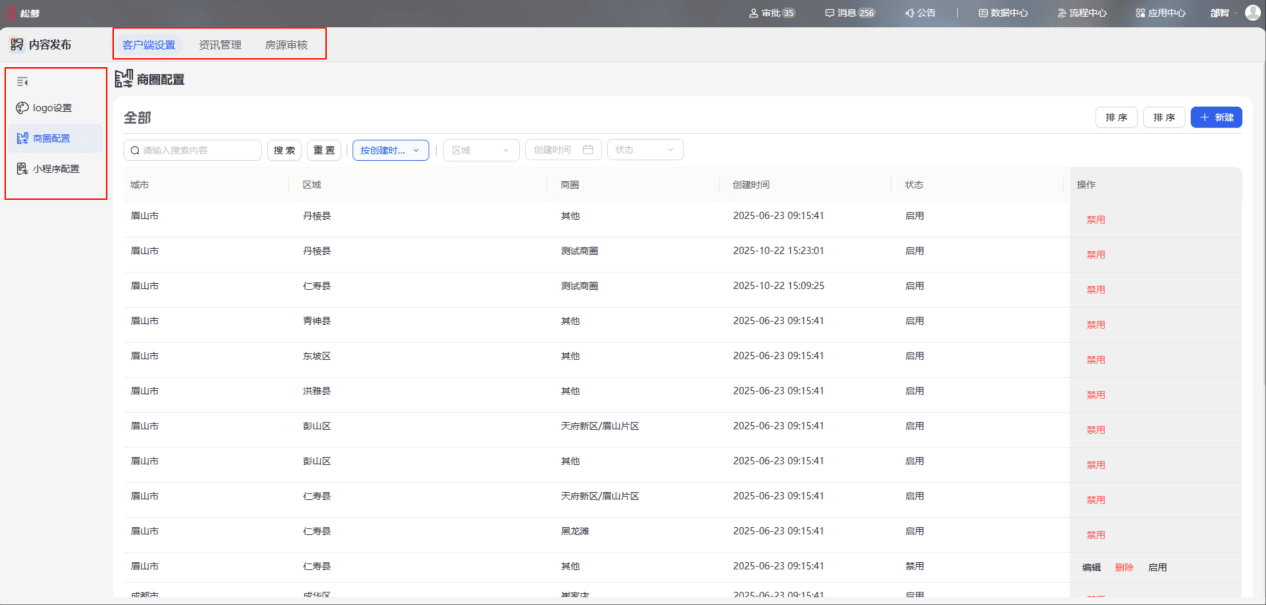Collapse the sidebar with the fold icon
The width and height of the screenshot is (1266, 605).
pyautogui.click(x=22, y=82)
